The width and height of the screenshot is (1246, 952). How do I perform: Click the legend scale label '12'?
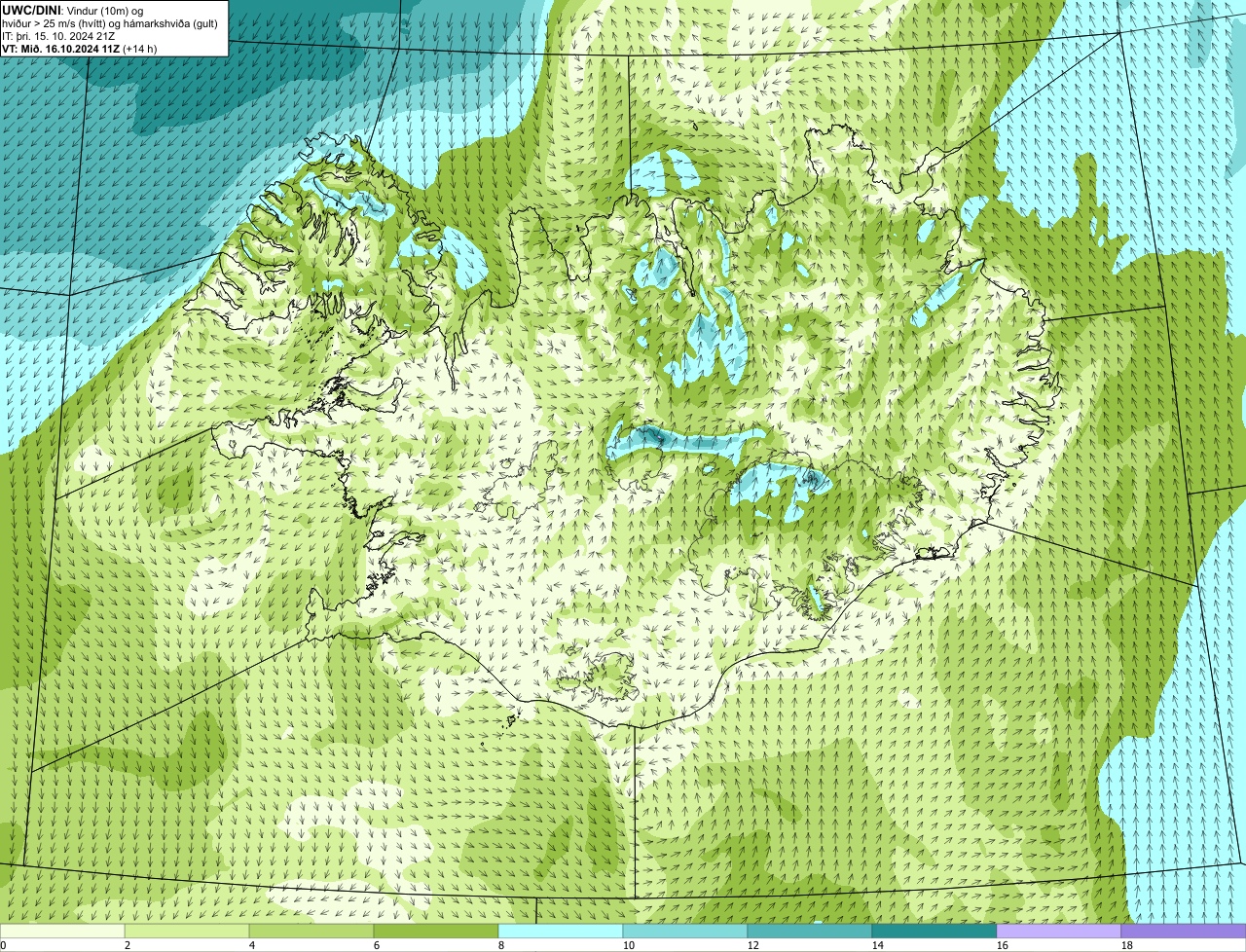pyautogui.click(x=753, y=945)
